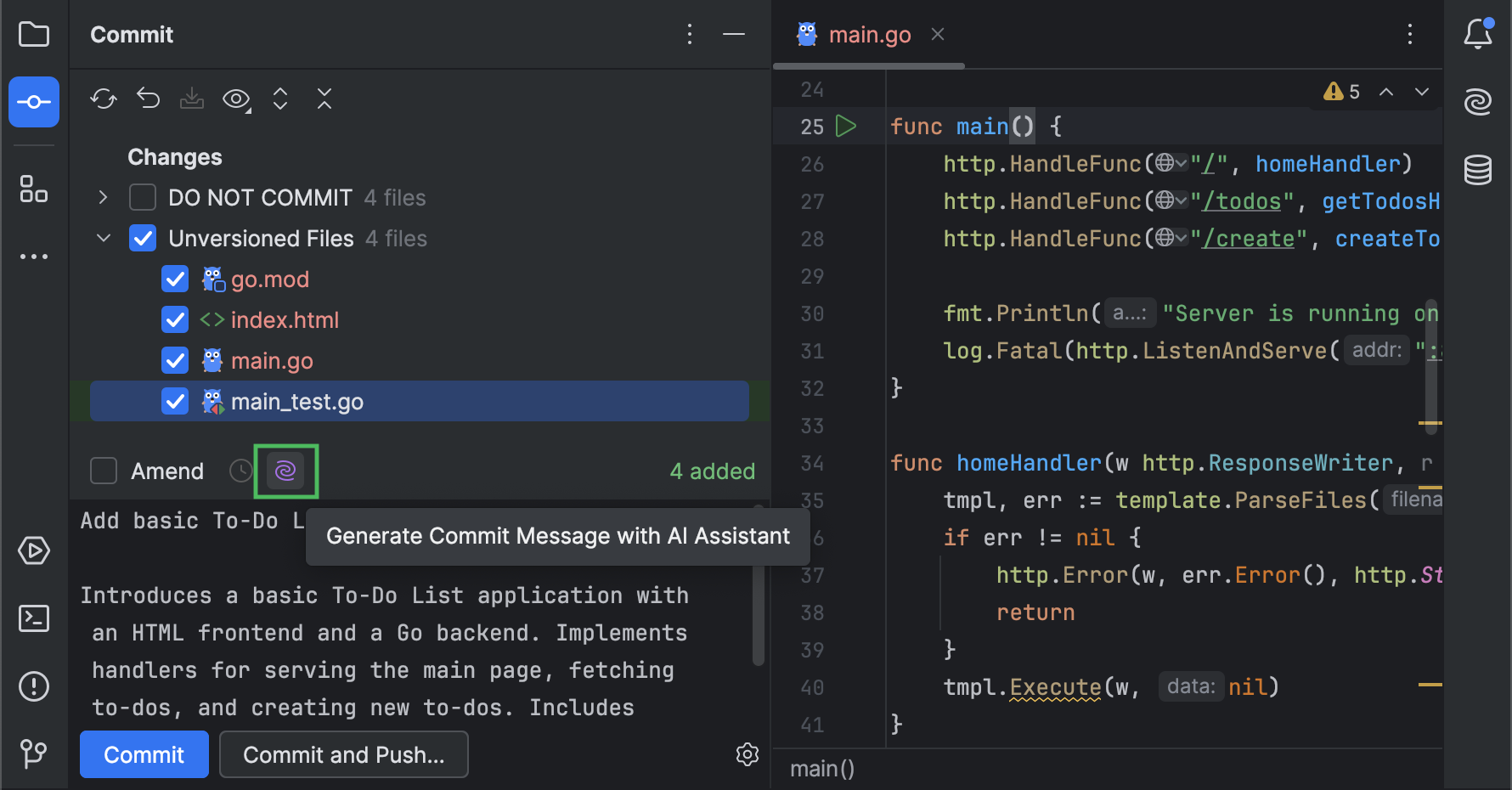Generate Commit Message with AI Assistant
1512x790 pixels.
tap(285, 471)
